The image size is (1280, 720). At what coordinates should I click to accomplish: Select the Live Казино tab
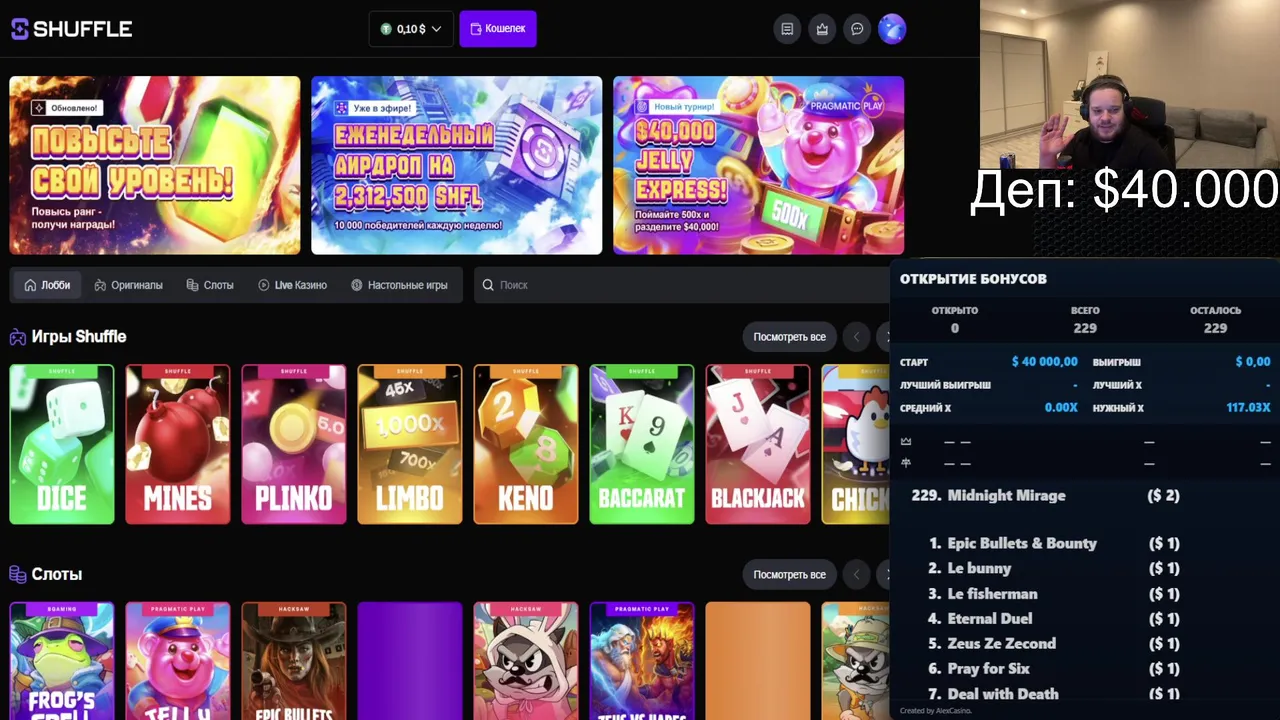click(293, 285)
